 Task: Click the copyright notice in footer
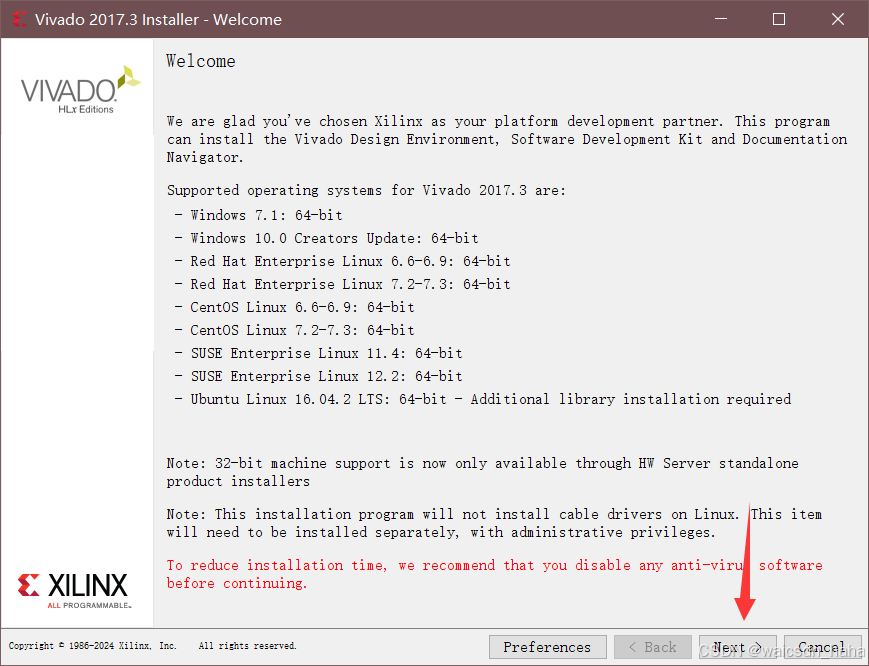[x=152, y=645]
